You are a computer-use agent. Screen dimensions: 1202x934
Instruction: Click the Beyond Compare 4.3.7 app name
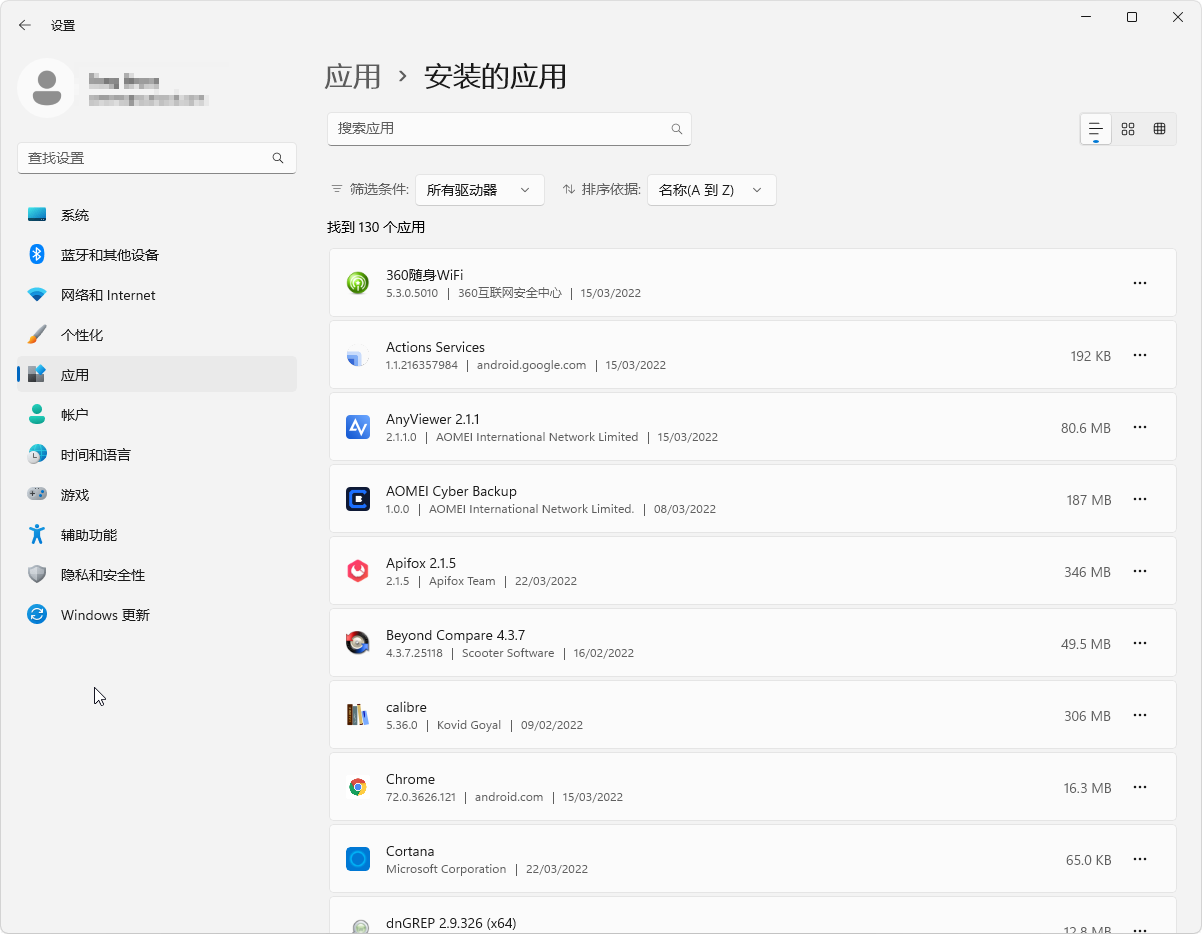tap(455, 635)
